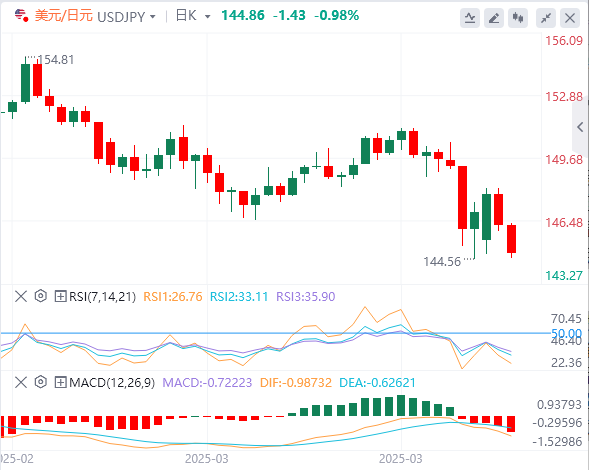This screenshot has width=589, height=470.
Task: Click the last red MACD histogram bar
Action: click(x=511, y=424)
